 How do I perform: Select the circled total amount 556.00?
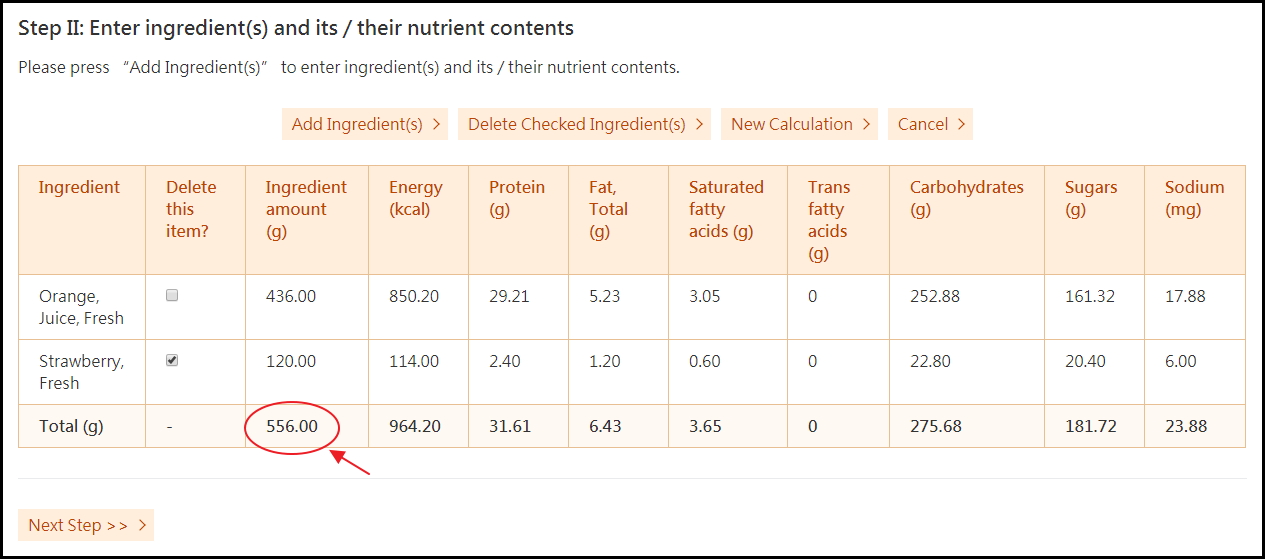coord(292,426)
